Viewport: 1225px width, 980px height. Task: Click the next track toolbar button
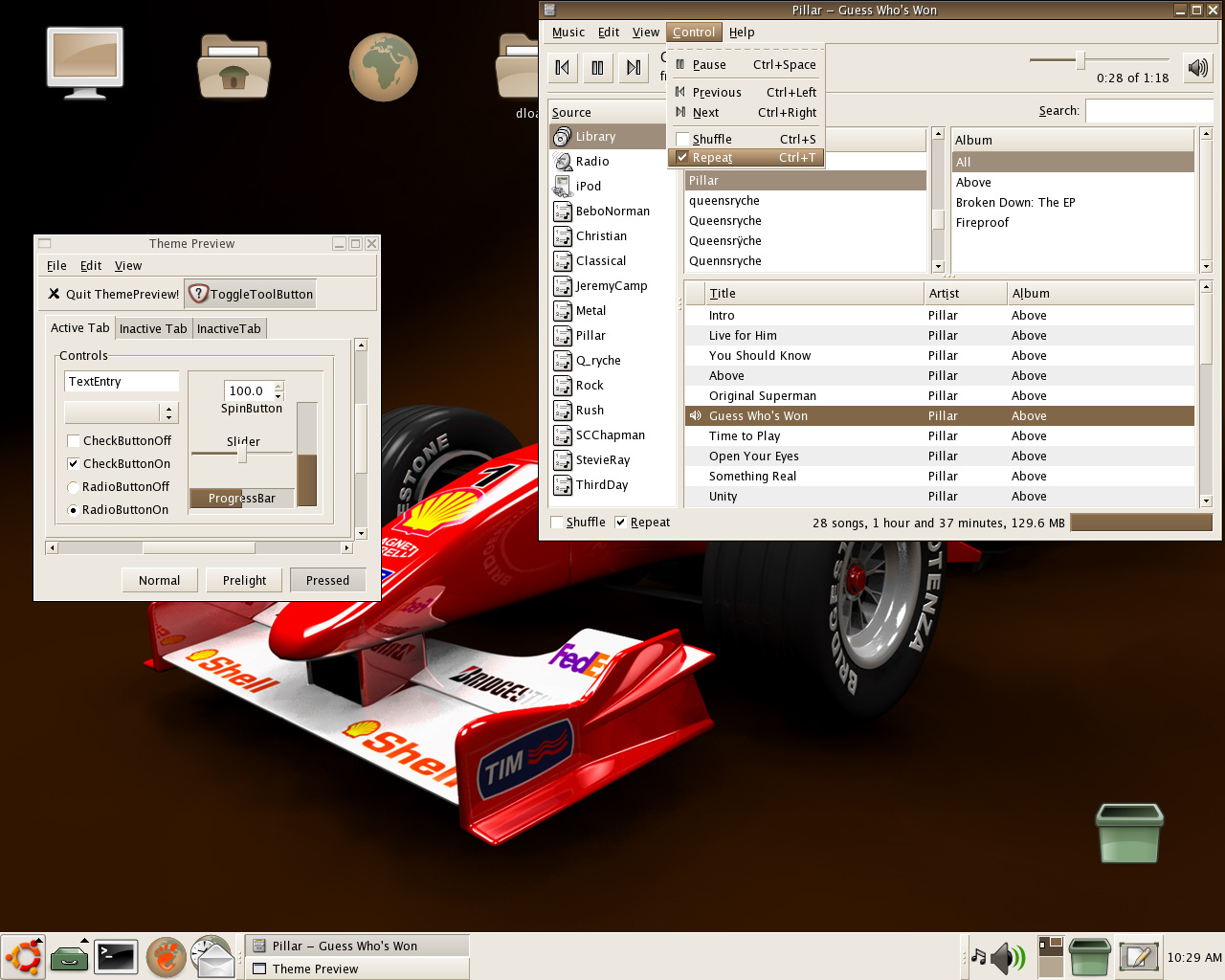tap(634, 67)
